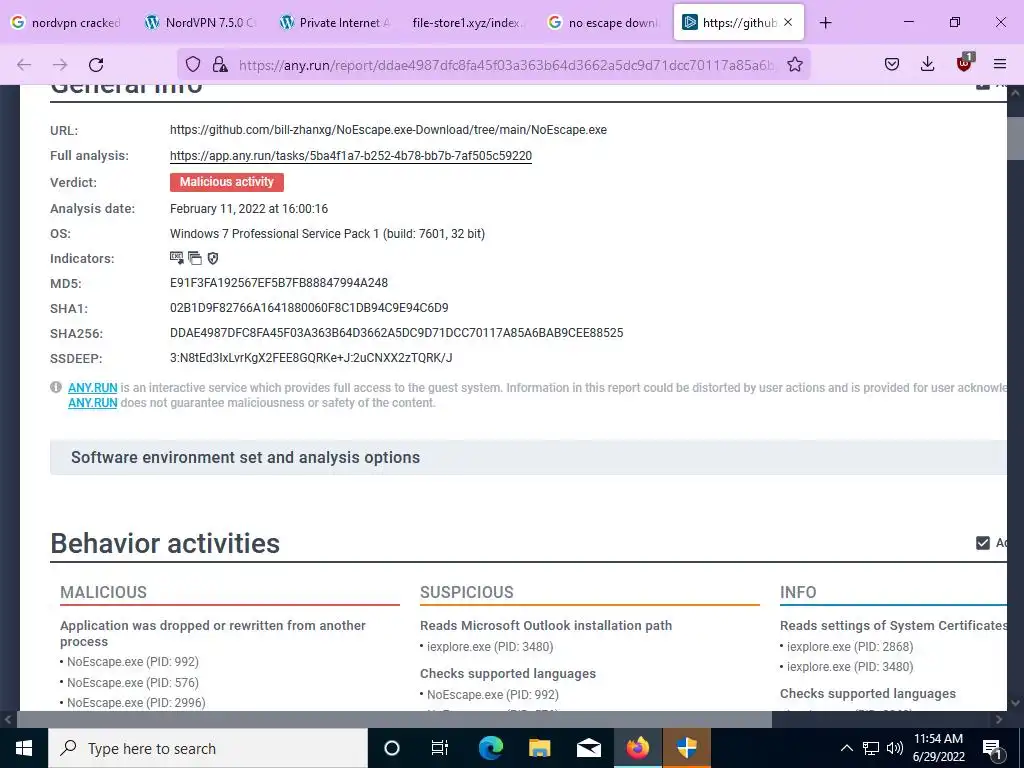Viewport: 1024px width, 768px height.
Task: Open volume control tray icon
Action: coord(895,748)
